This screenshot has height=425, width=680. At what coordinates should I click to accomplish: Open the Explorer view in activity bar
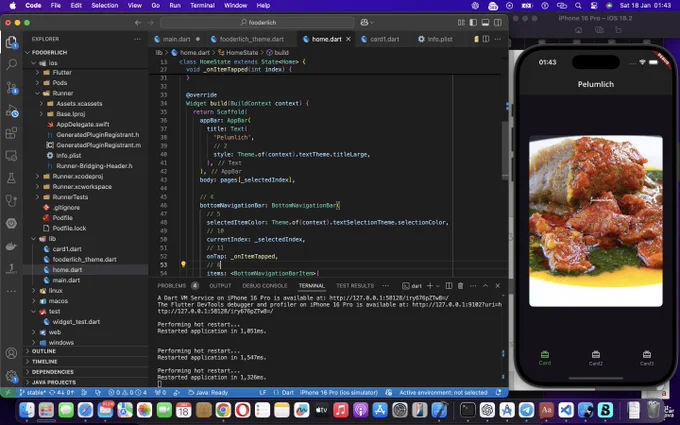(x=11, y=42)
